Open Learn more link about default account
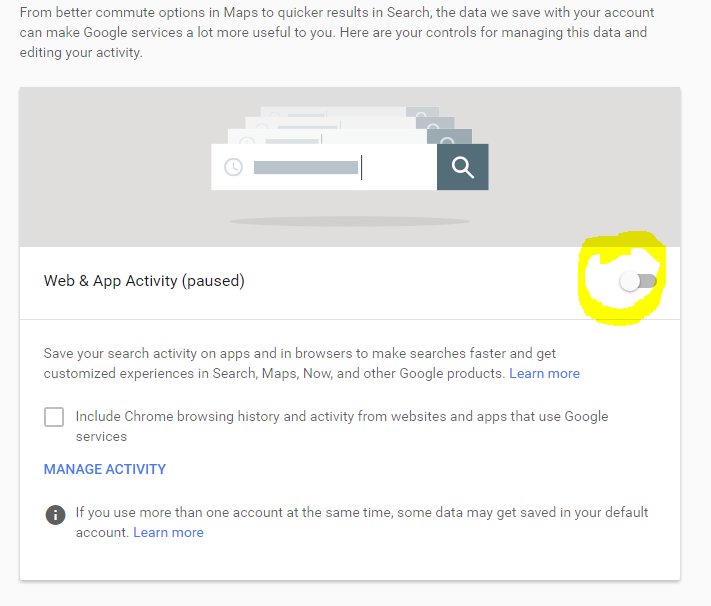The height and width of the screenshot is (606, 711). (168, 533)
